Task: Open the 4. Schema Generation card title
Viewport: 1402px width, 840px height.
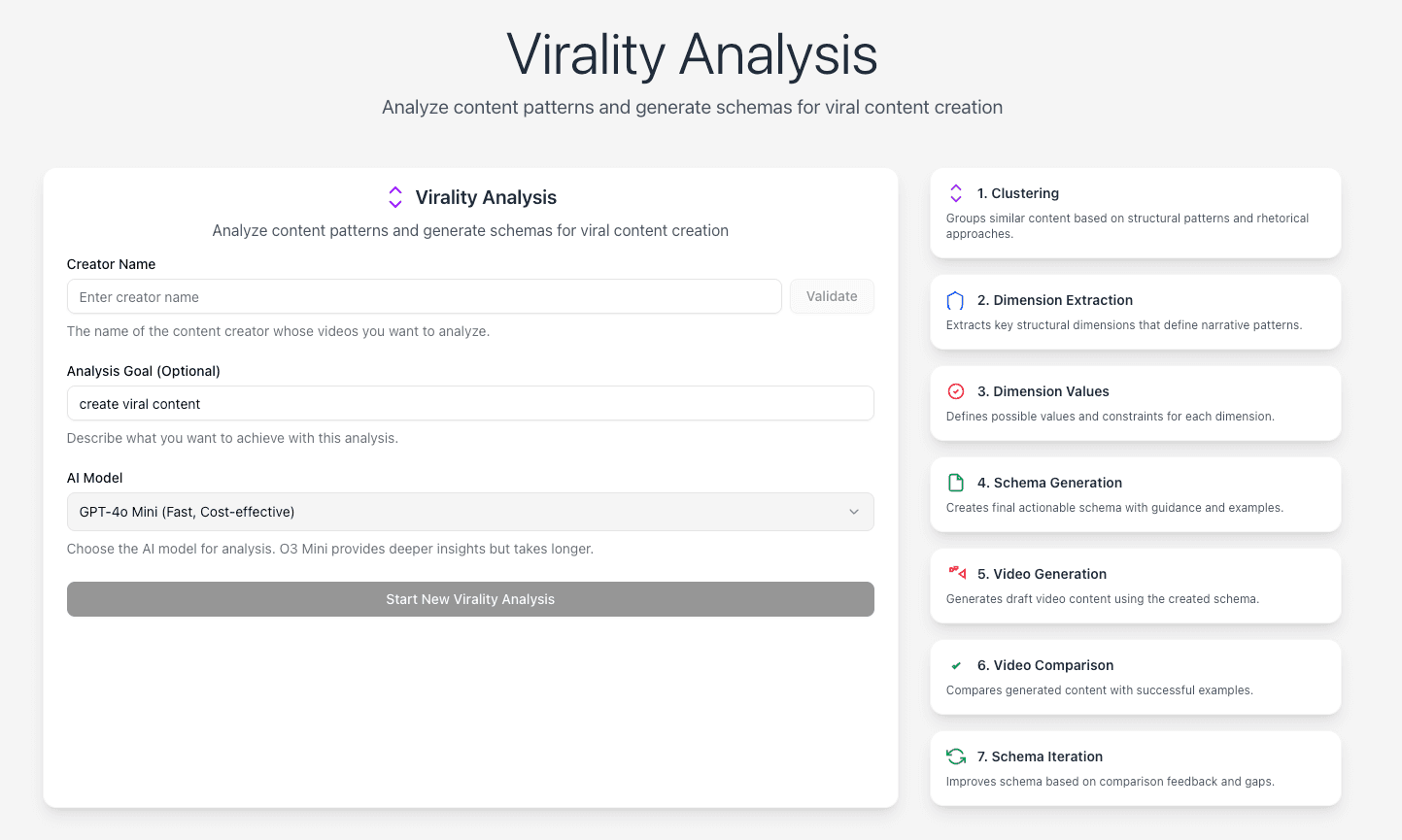Action: tap(1049, 483)
